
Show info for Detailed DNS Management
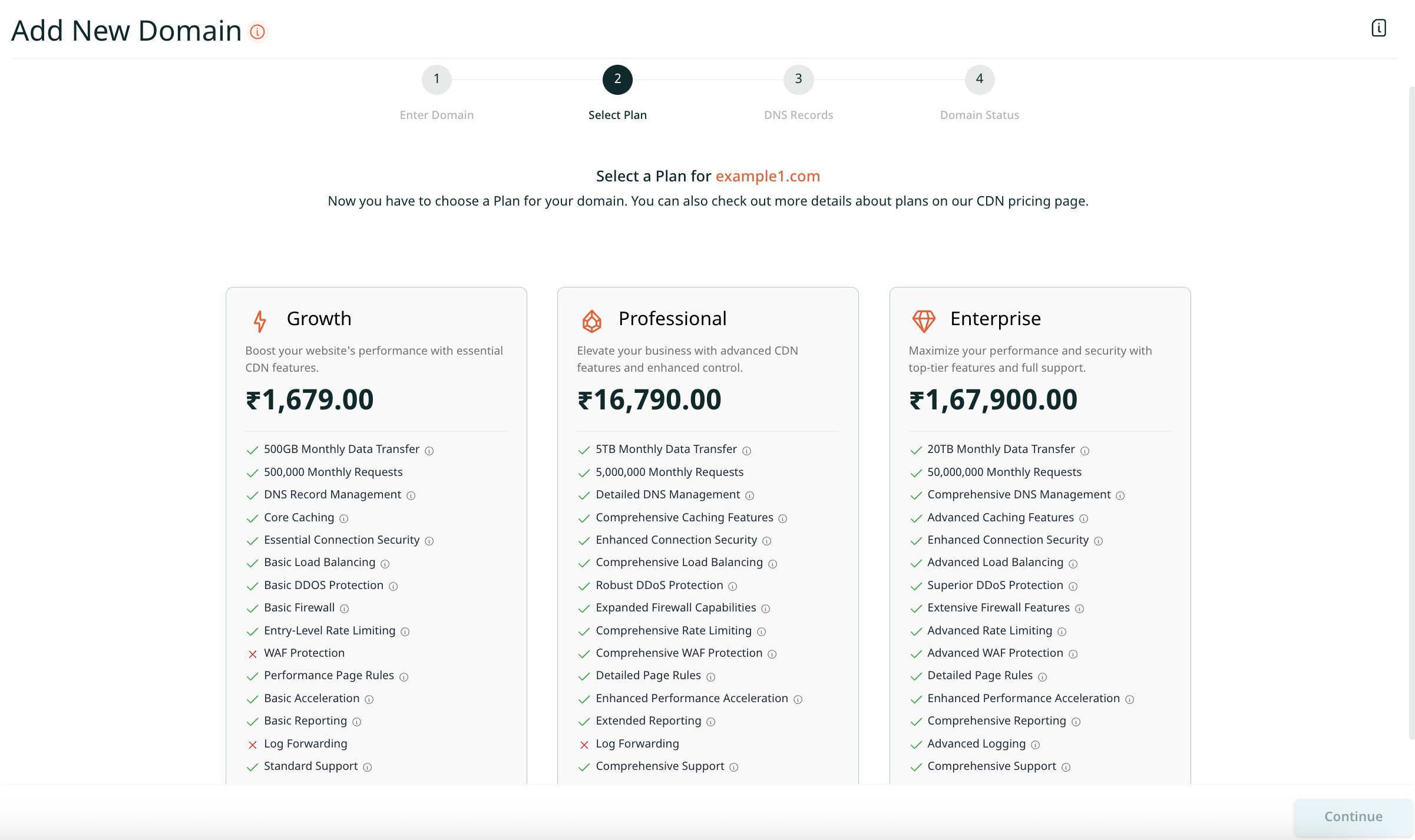749,496
